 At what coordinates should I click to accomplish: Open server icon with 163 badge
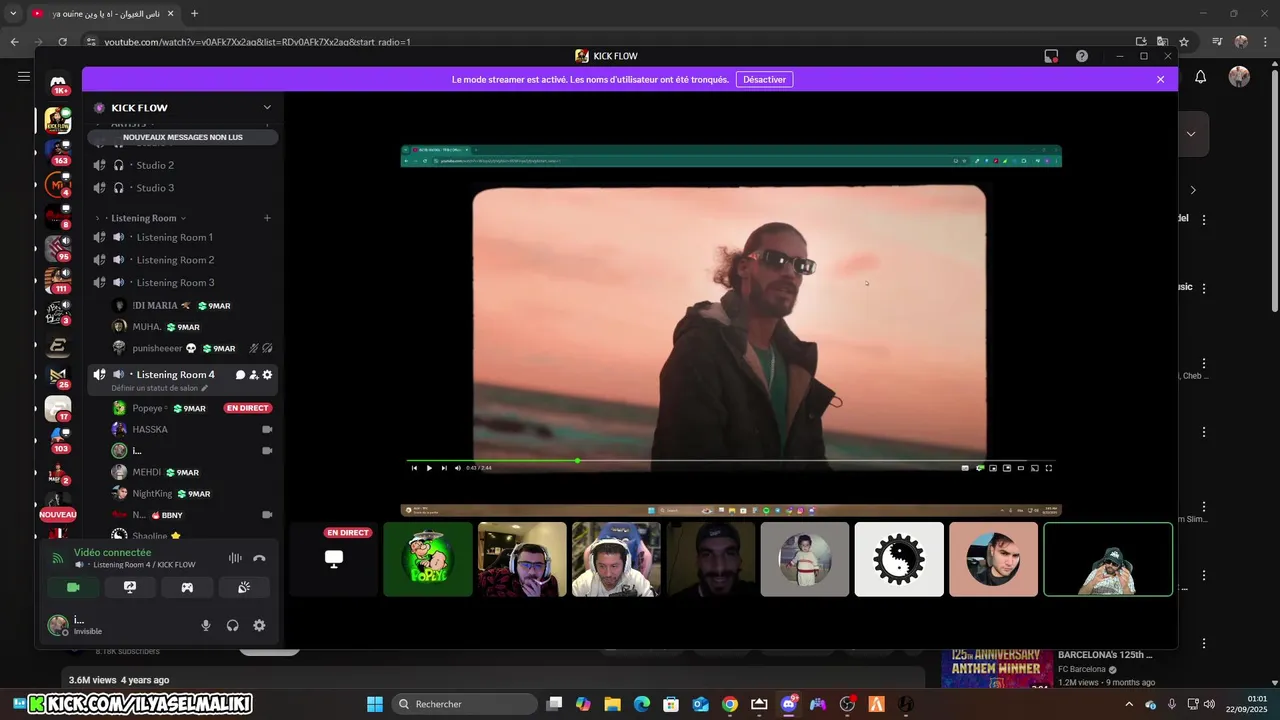tap(58, 152)
